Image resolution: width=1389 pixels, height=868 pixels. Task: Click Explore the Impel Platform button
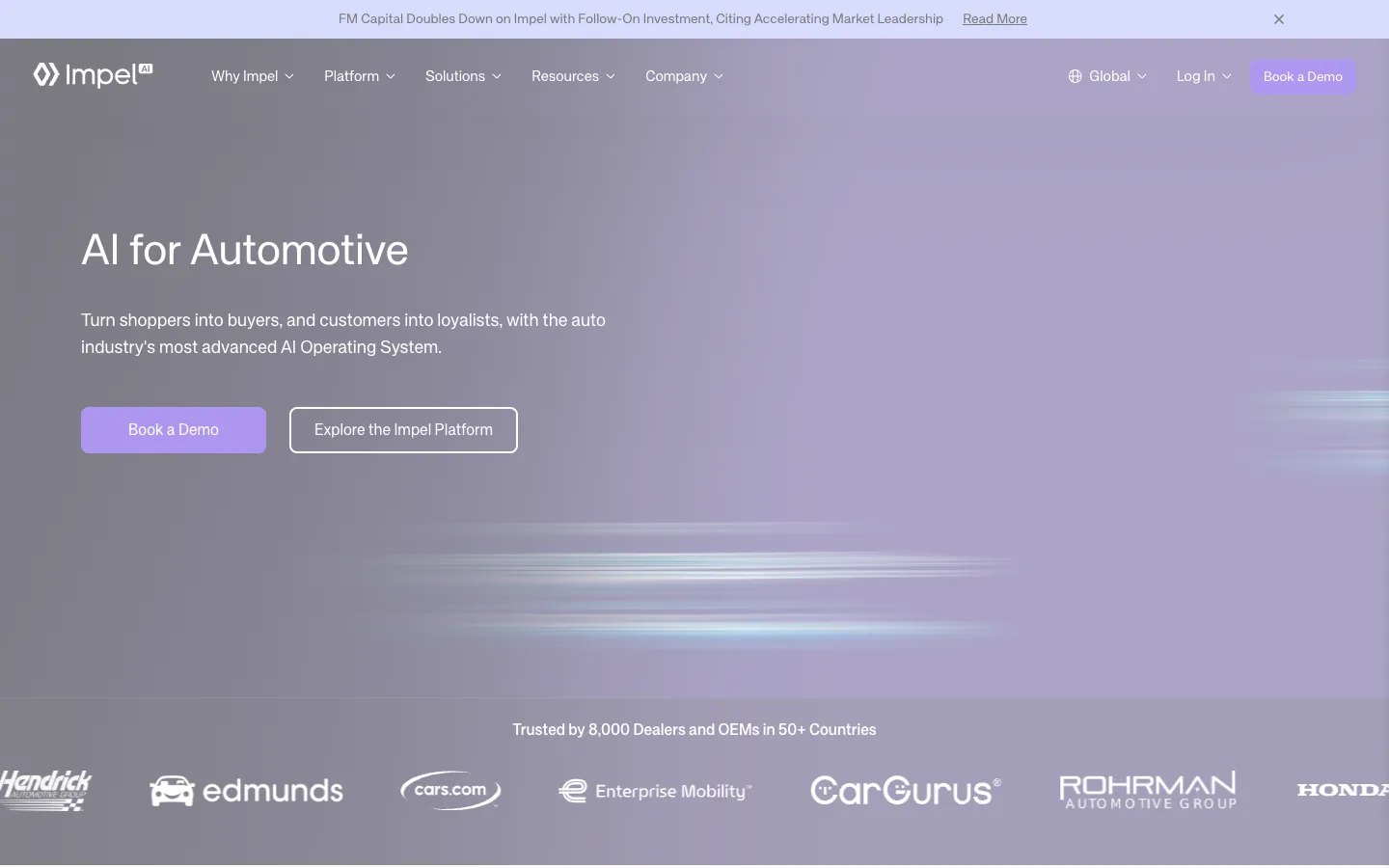click(x=403, y=430)
